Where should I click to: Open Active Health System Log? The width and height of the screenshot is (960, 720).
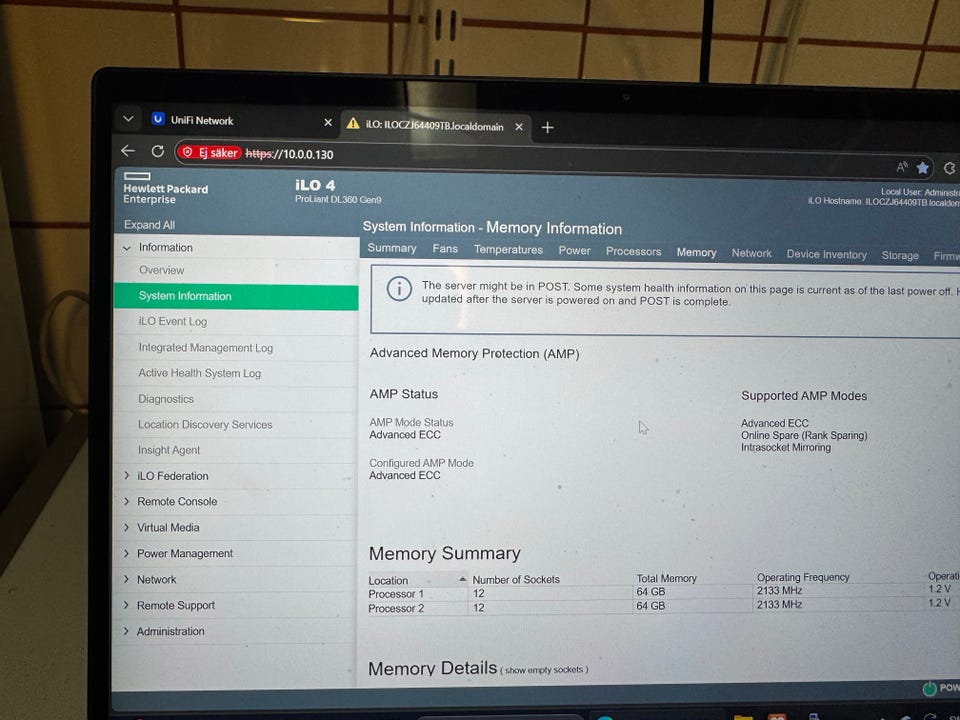[199, 373]
